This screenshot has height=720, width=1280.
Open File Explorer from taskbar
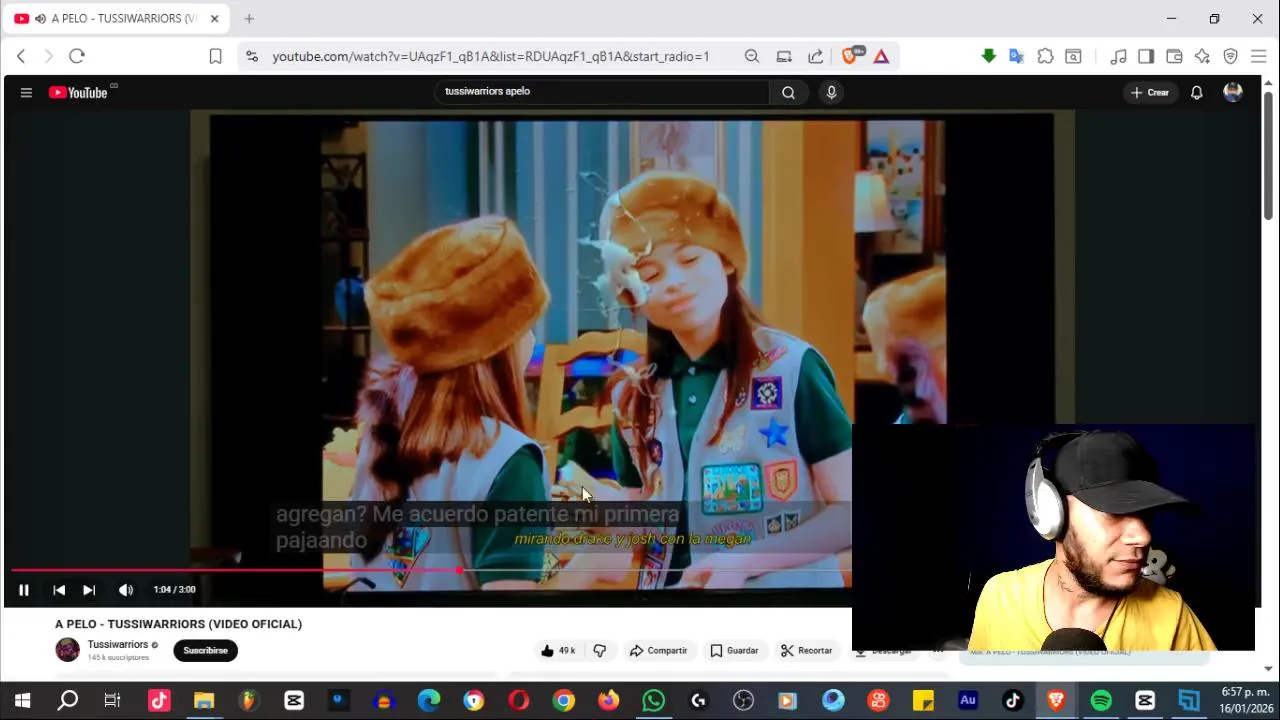click(x=204, y=701)
